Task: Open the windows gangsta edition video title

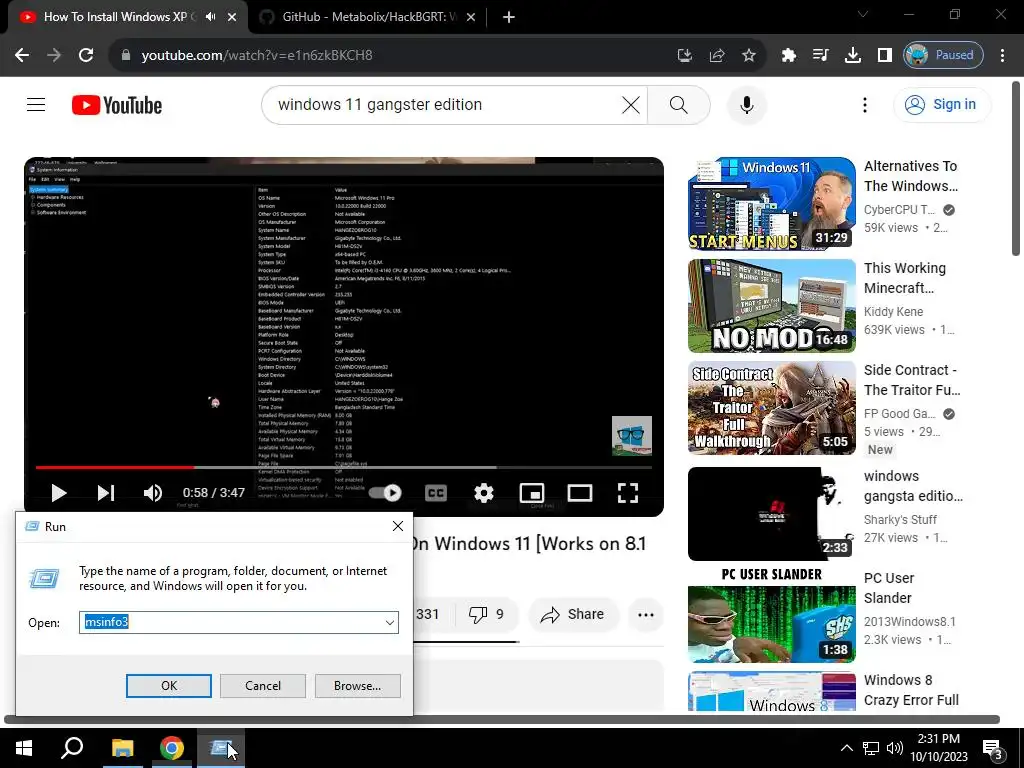Action: tap(913, 486)
